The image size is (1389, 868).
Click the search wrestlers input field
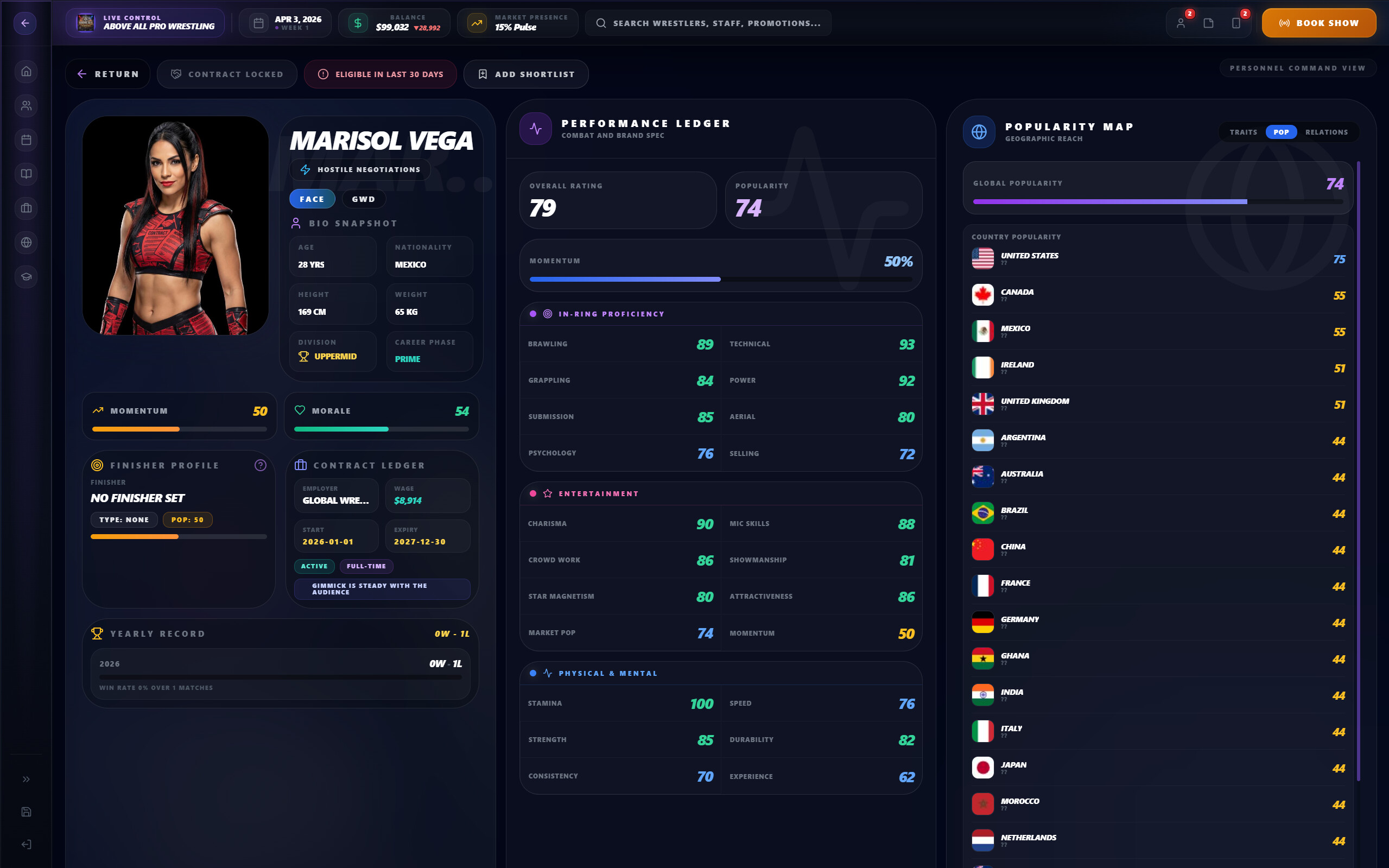click(708, 23)
